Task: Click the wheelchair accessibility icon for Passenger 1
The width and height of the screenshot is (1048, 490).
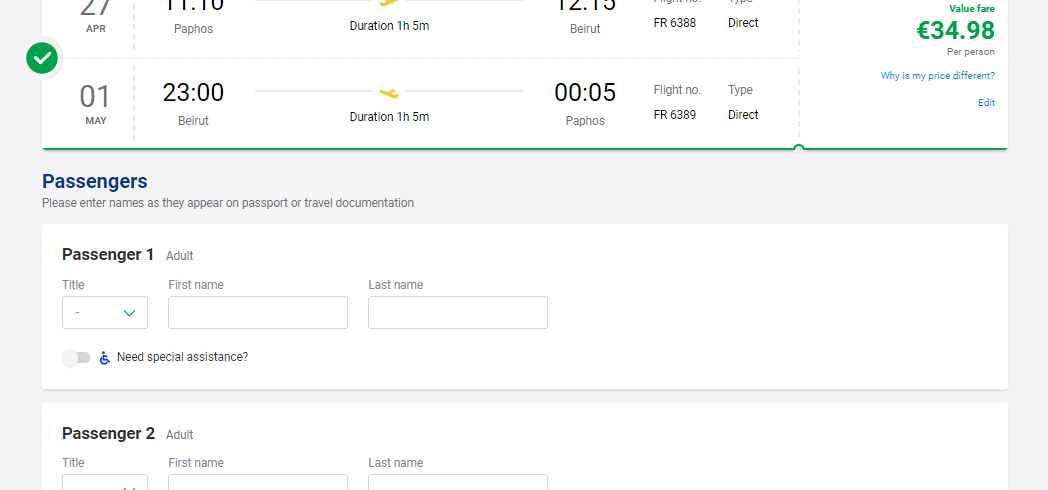Action: click(x=104, y=358)
